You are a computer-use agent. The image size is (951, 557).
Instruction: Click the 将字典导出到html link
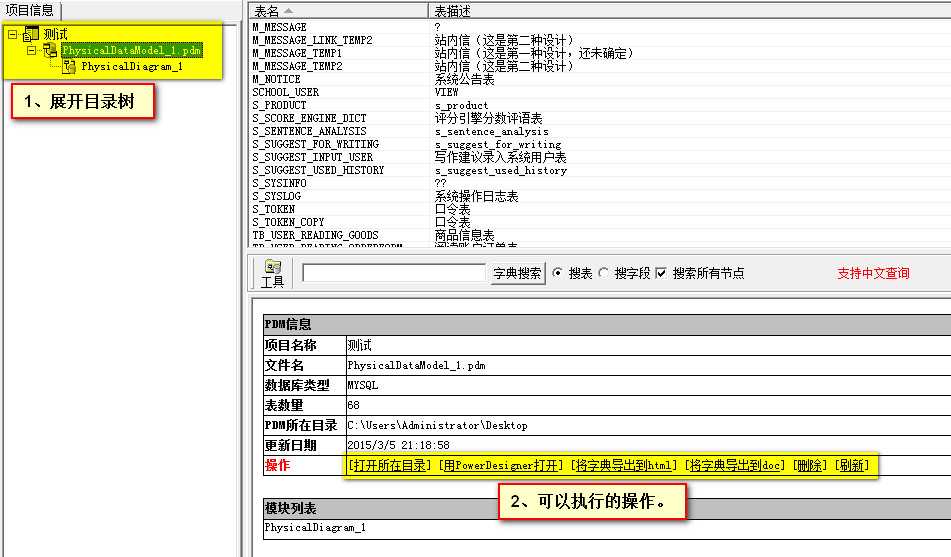click(x=623, y=465)
